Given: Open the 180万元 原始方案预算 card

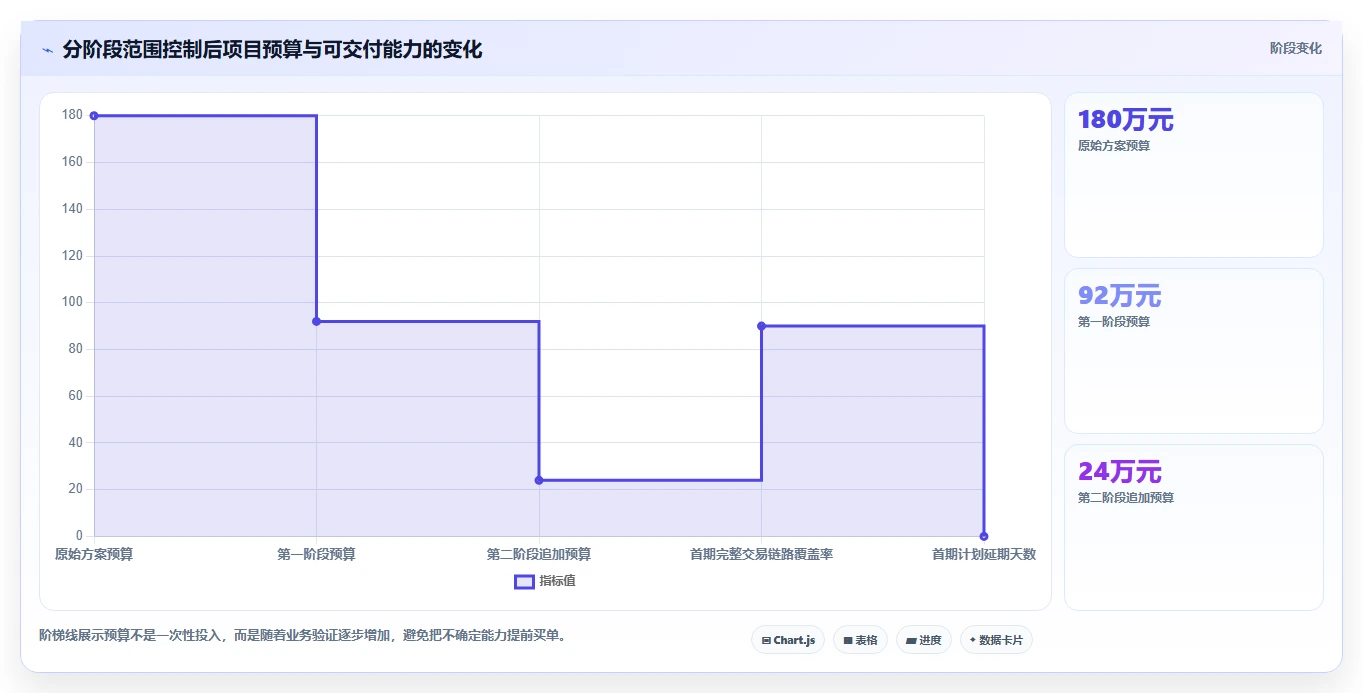Looking at the screenshot, I should (1193, 175).
